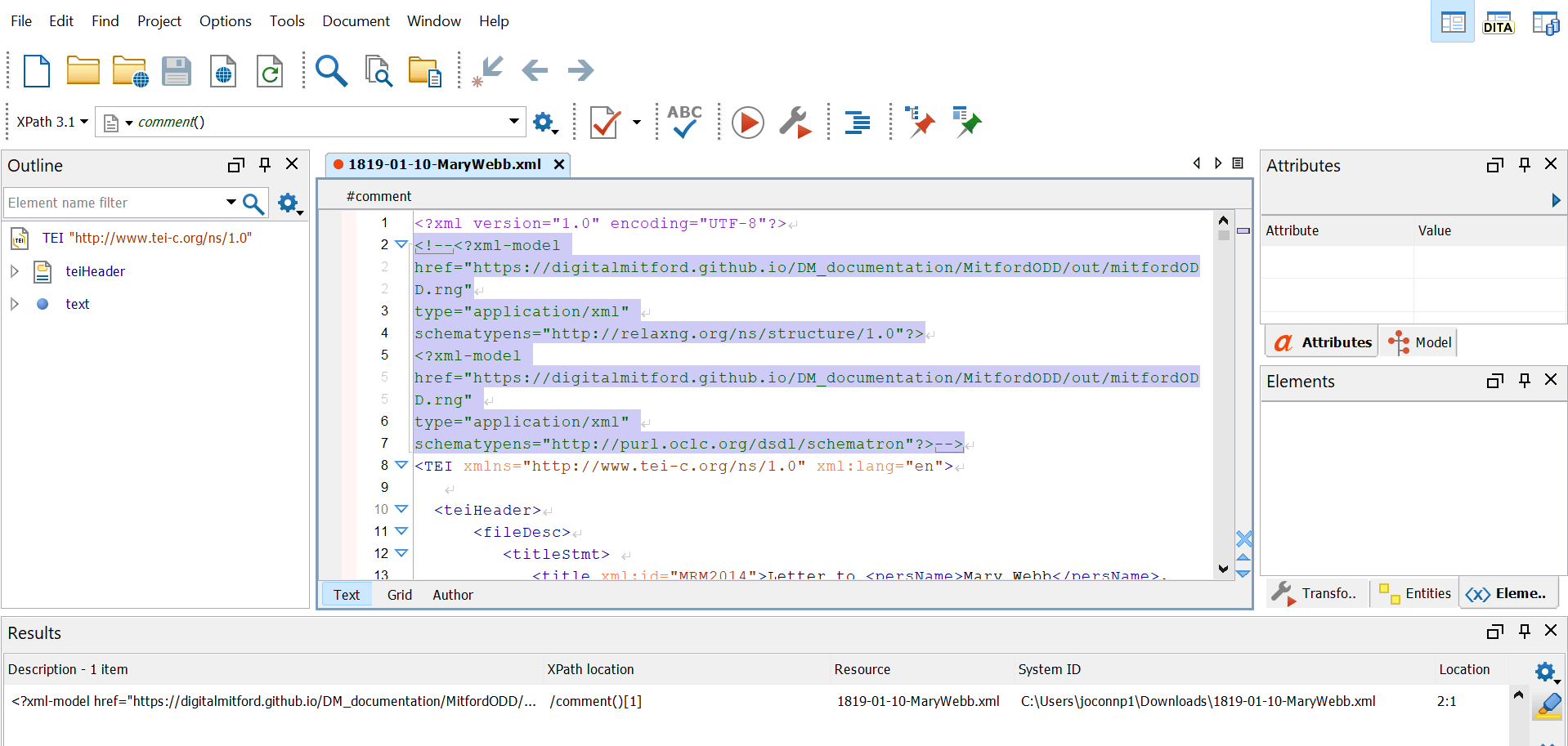Screen dimensions: 1568x746
Task: Search with Outline filter magnifier icon
Action: click(x=253, y=203)
